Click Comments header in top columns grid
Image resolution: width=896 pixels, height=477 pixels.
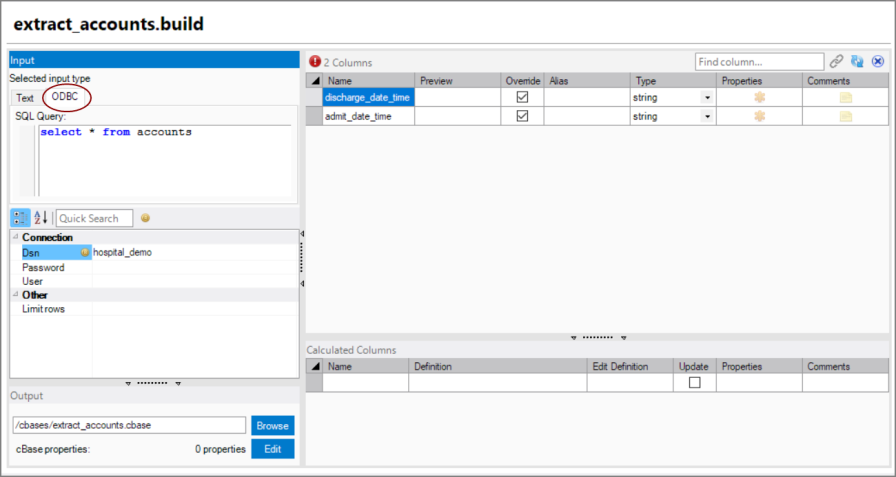[x=846, y=81]
